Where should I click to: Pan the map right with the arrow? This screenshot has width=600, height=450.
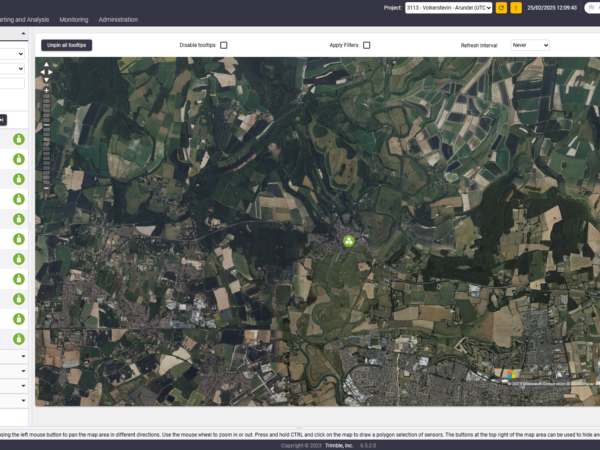click(50, 72)
